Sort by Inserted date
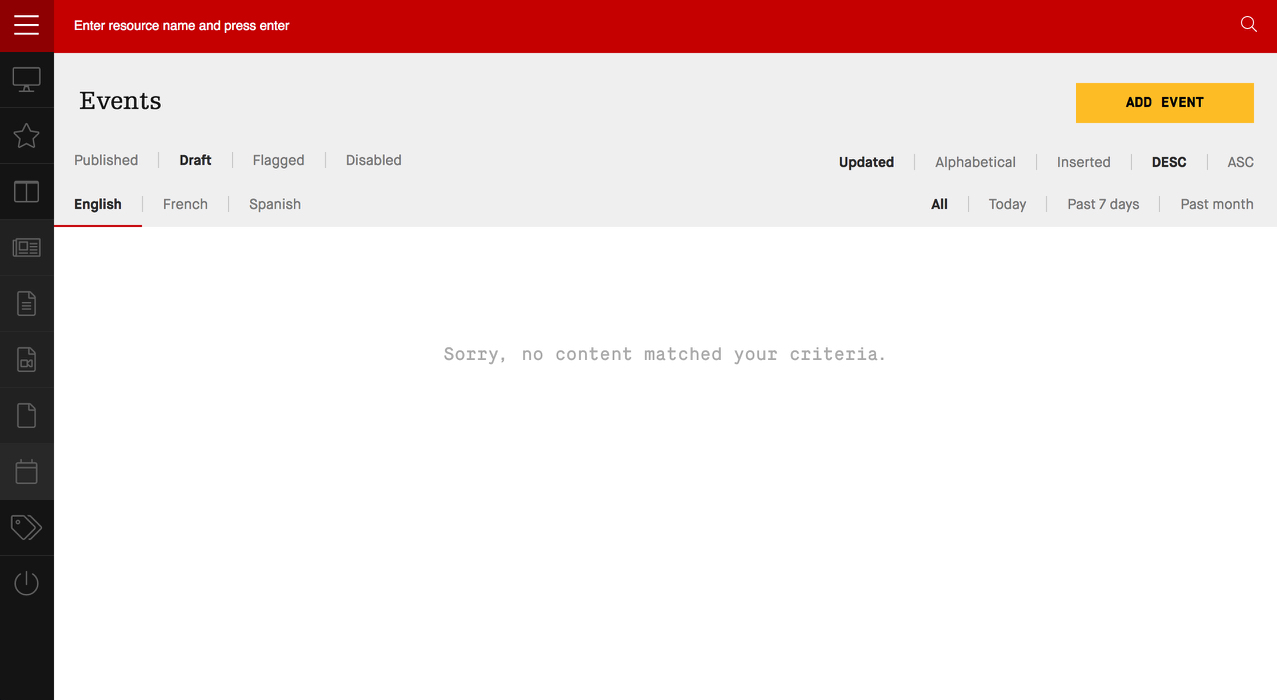 tap(1084, 162)
